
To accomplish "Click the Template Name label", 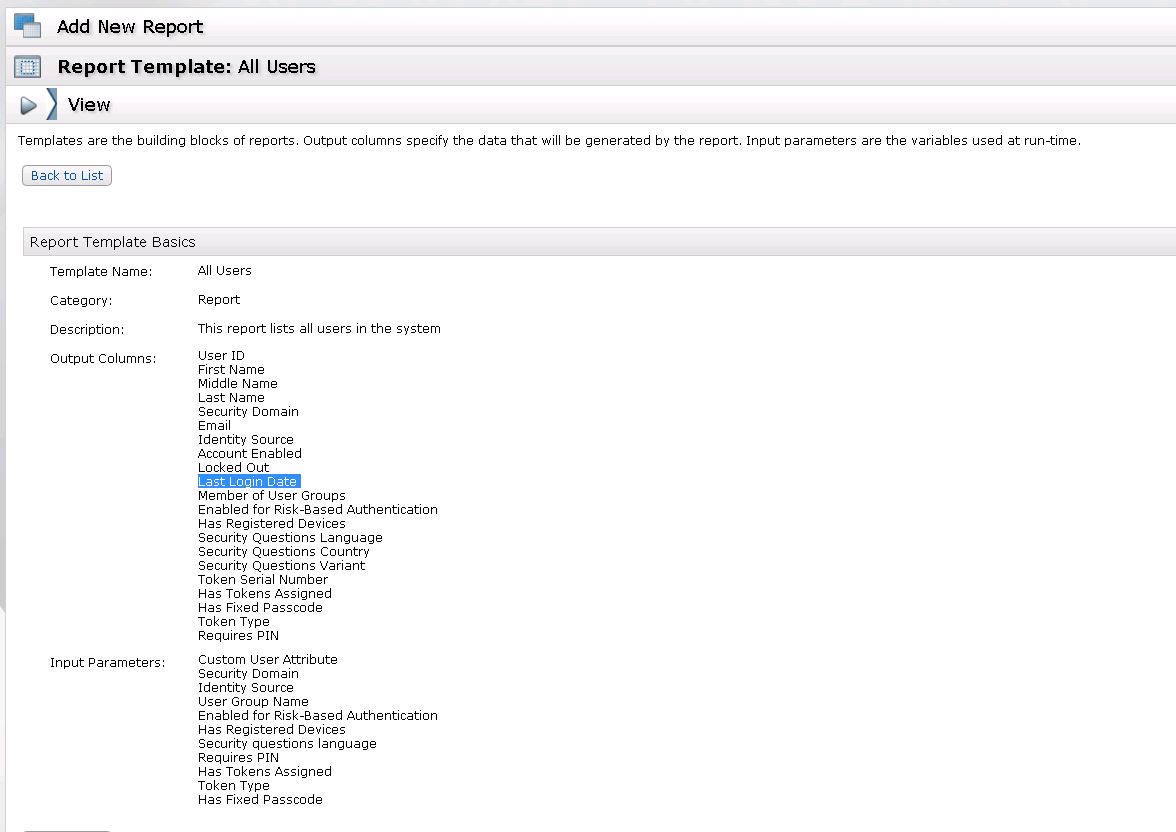I will [101, 272].
